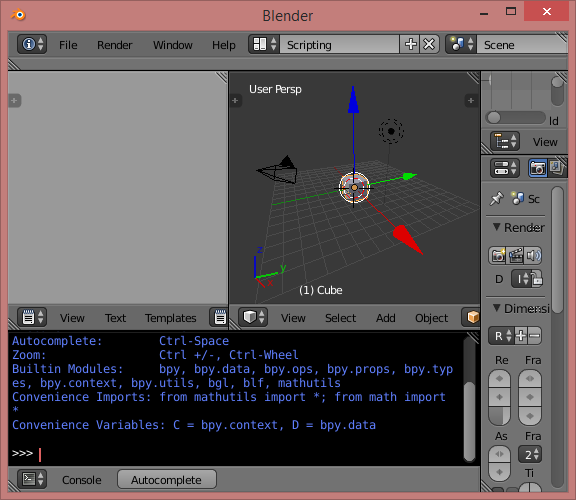This screenshot has height=500, width=576.
Task: Open text editor's editor type selector
Action: pyautogui.click(x=32, y=317)
